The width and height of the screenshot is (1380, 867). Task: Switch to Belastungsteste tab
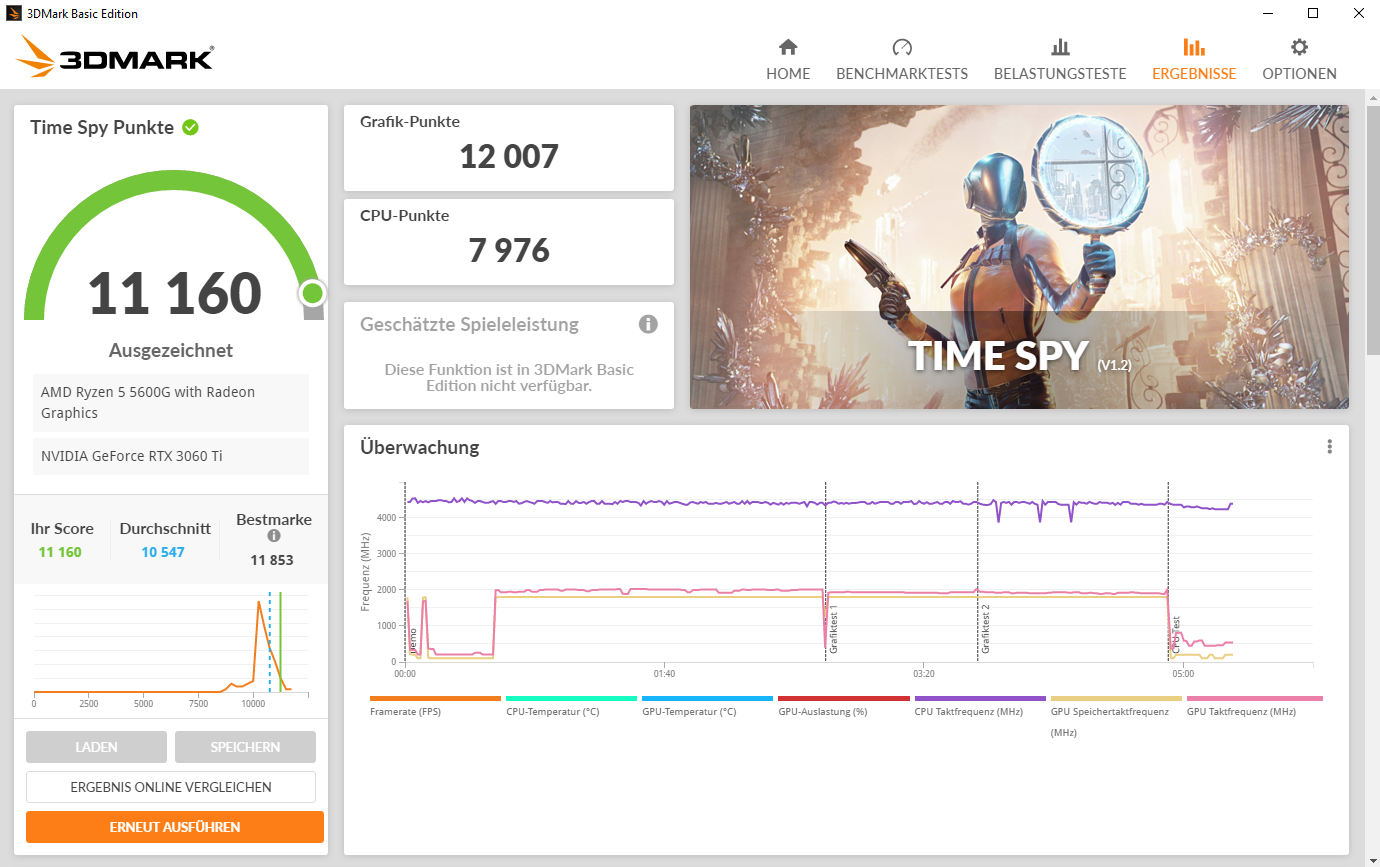pyautogui.click(x=1060, y=60)
